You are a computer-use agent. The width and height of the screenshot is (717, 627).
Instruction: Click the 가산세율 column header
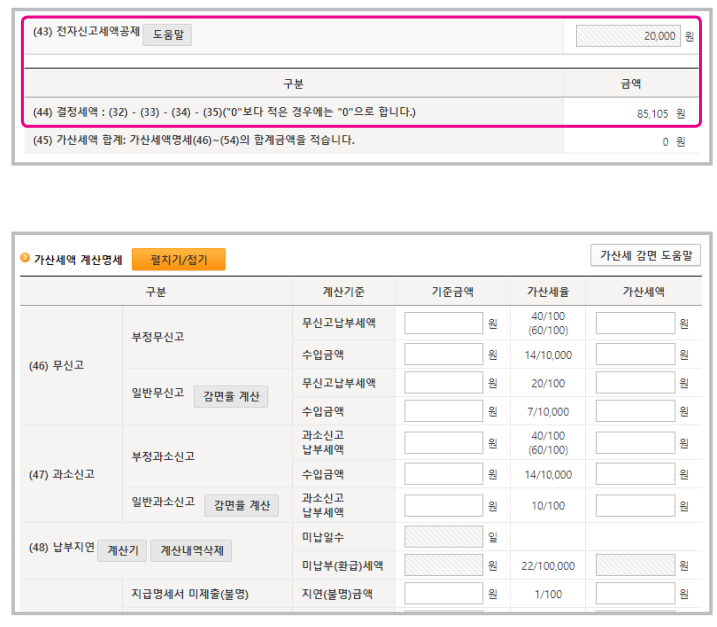[x=548, y=291]
